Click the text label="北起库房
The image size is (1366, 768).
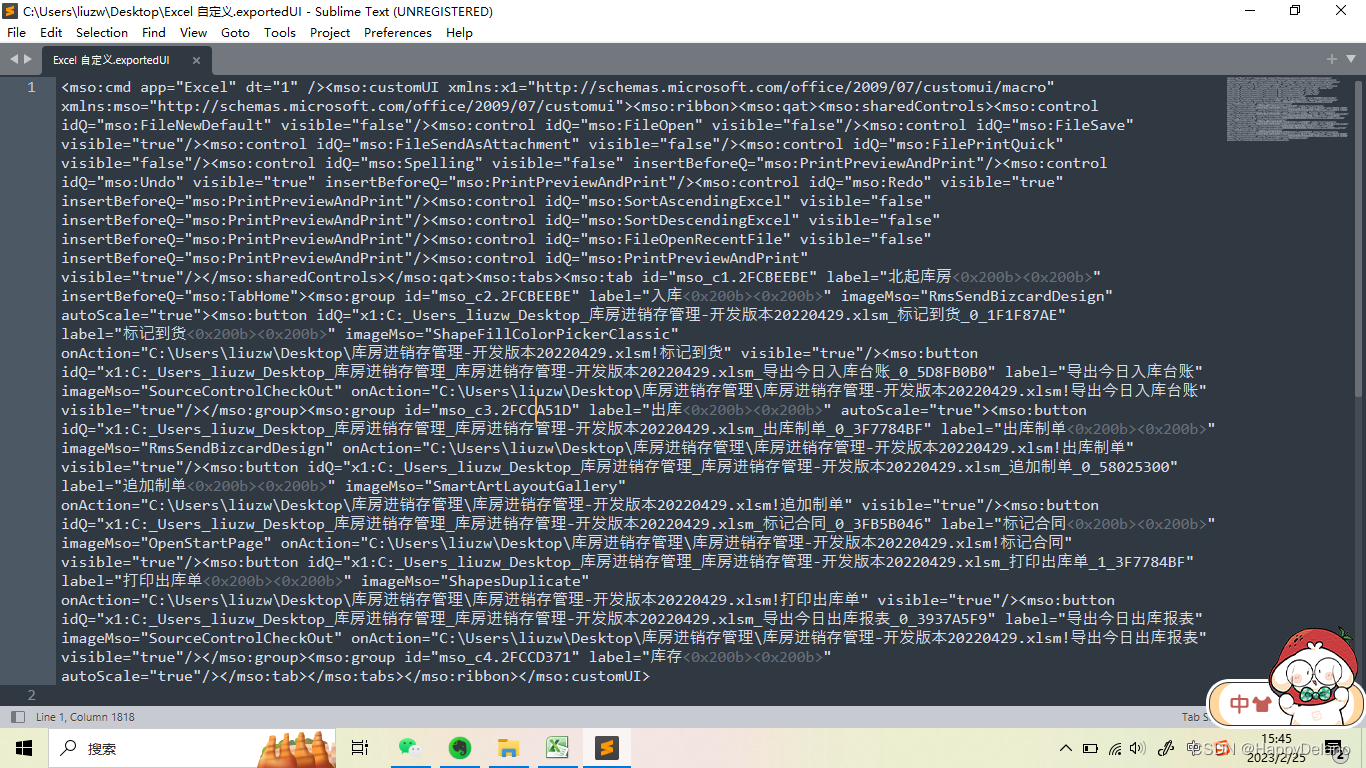(x=888, y=277)
